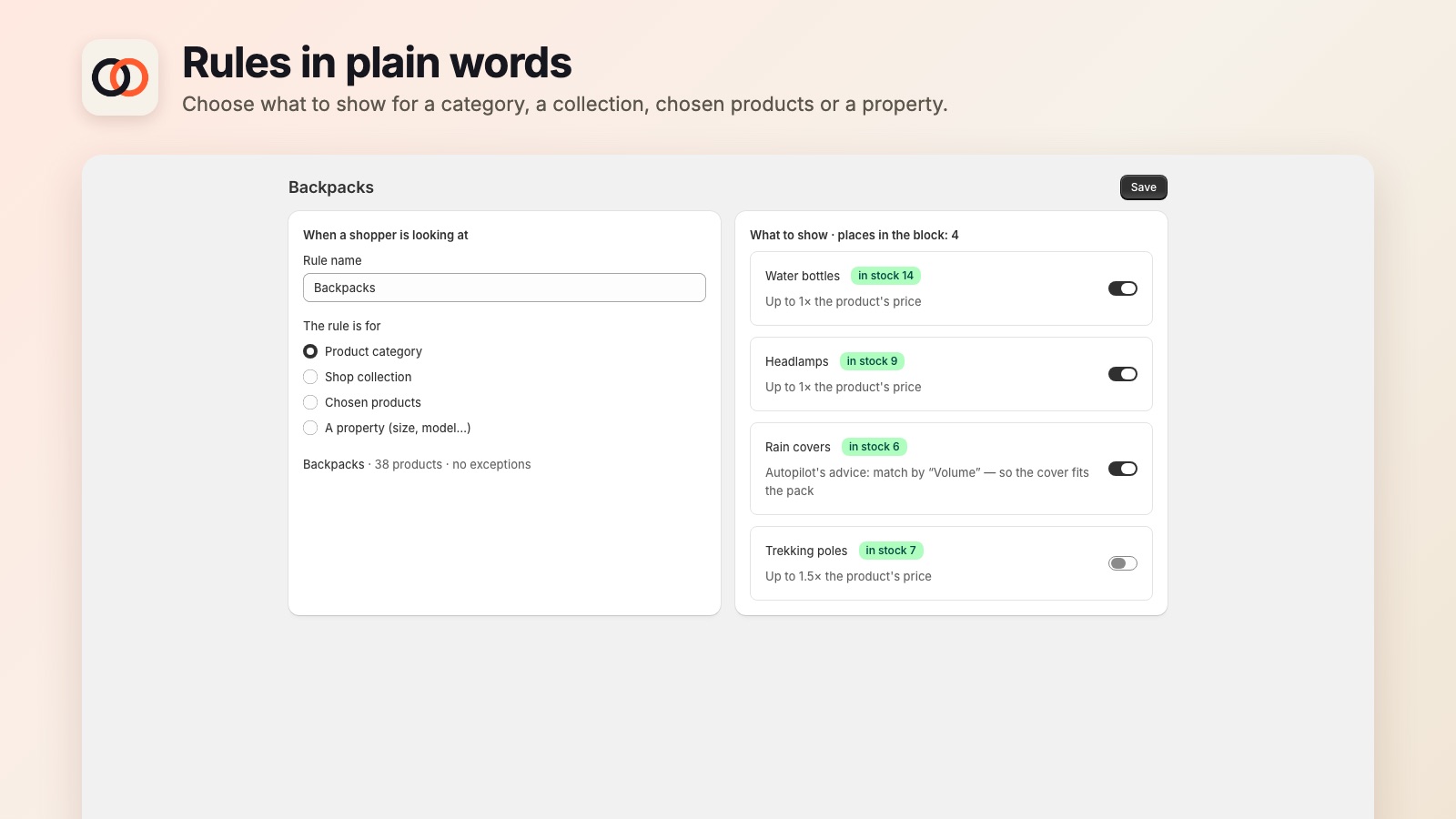
Task: Choose the Shop collection radio option
Action: click(310, 377)
